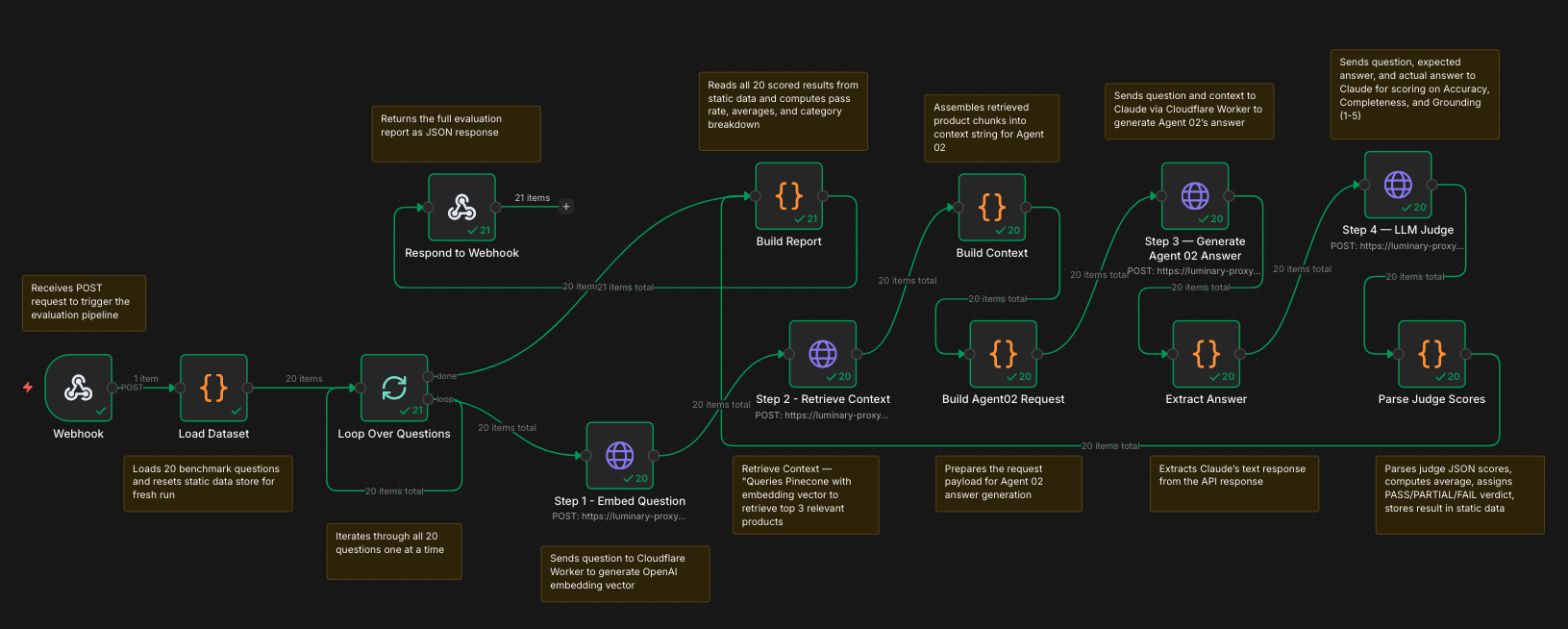Select the note about OpenAI embedding vector

click(626, 574)
